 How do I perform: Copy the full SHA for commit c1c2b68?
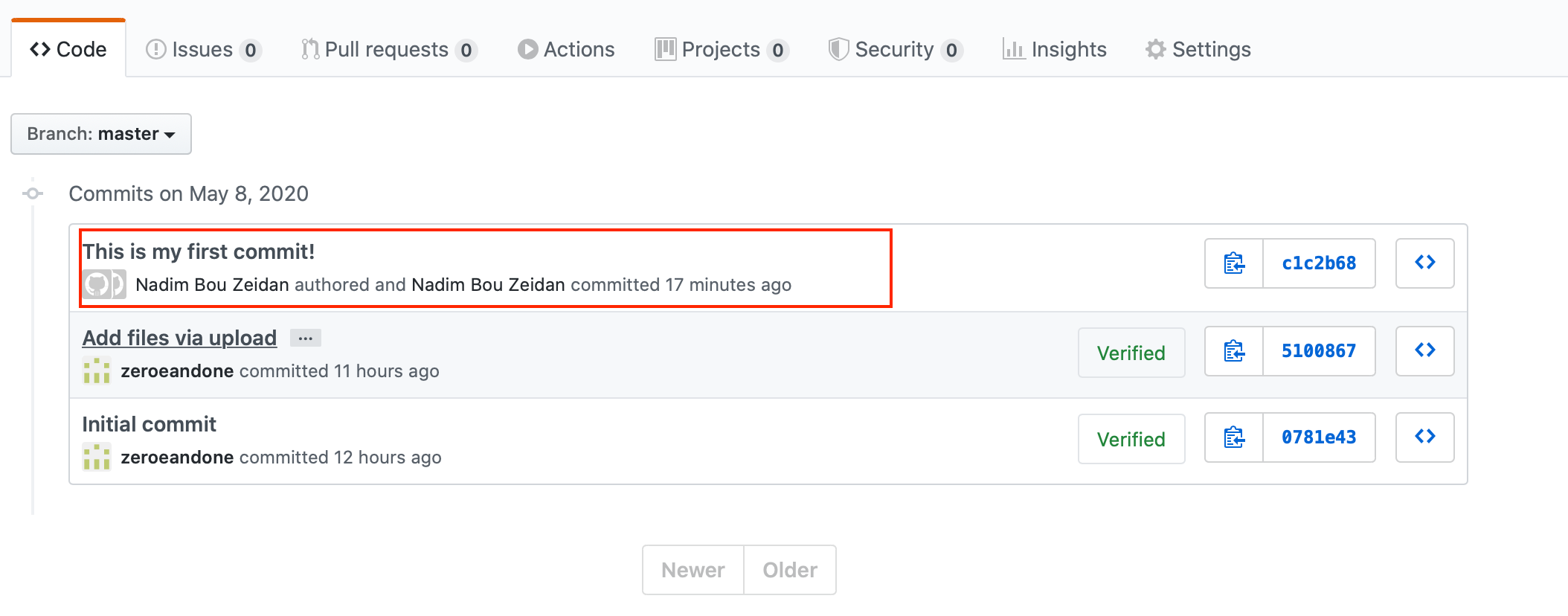coord(1233,263)
